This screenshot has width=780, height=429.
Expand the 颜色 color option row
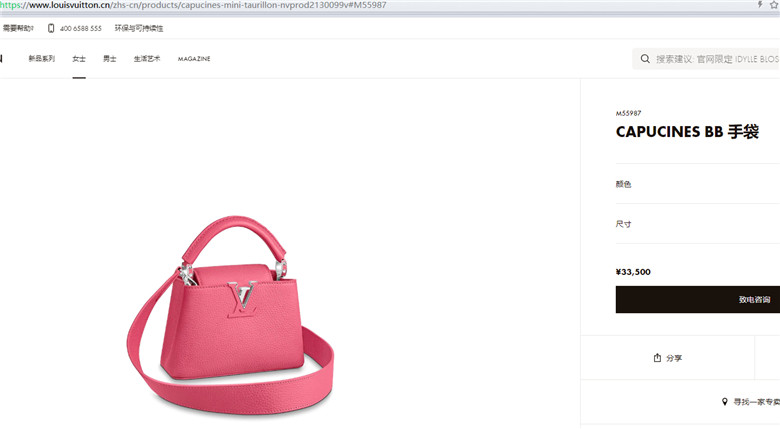click(697, 184)
